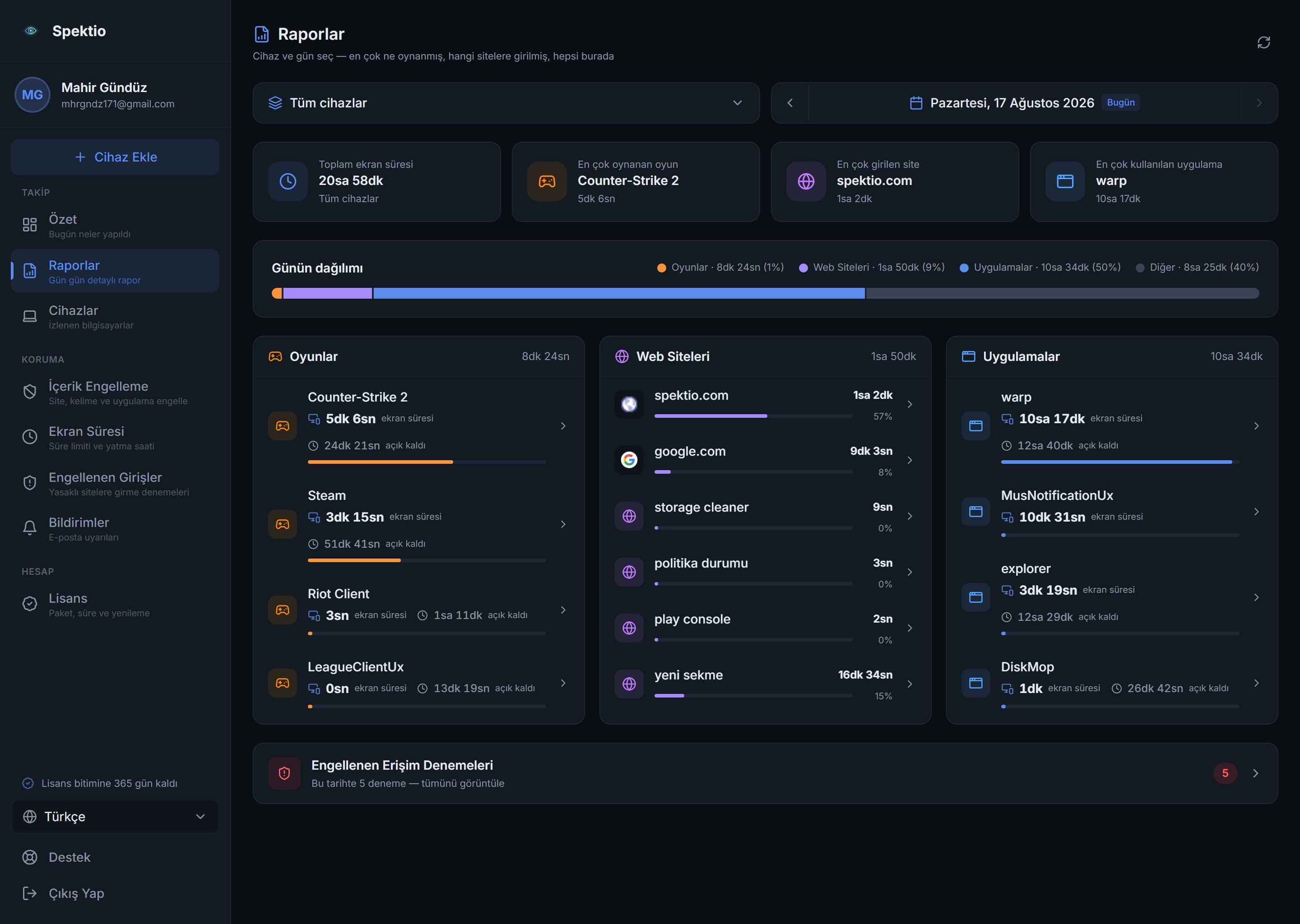Image resolution: width=1300 pixels, height=924 pixels.
Task: Click the gray Diğer segment of distribution bar
Action: point(1063,293)
